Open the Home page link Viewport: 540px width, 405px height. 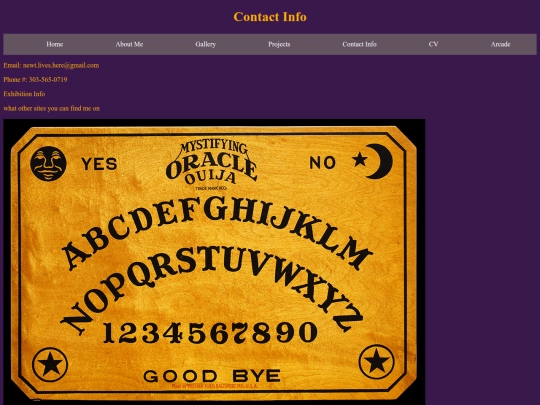point(54,44)
